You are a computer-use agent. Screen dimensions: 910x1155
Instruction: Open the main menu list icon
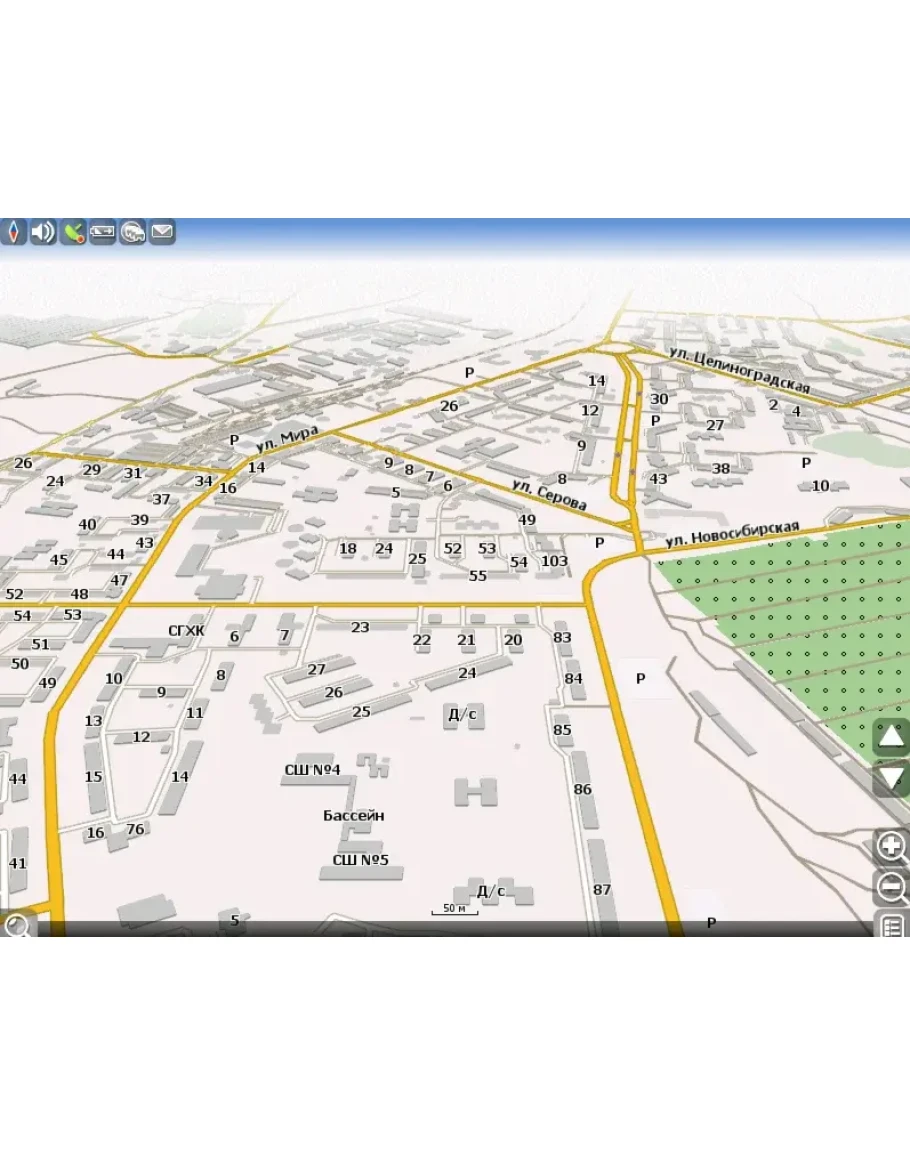pyautogui.click(x=891, y=926)
